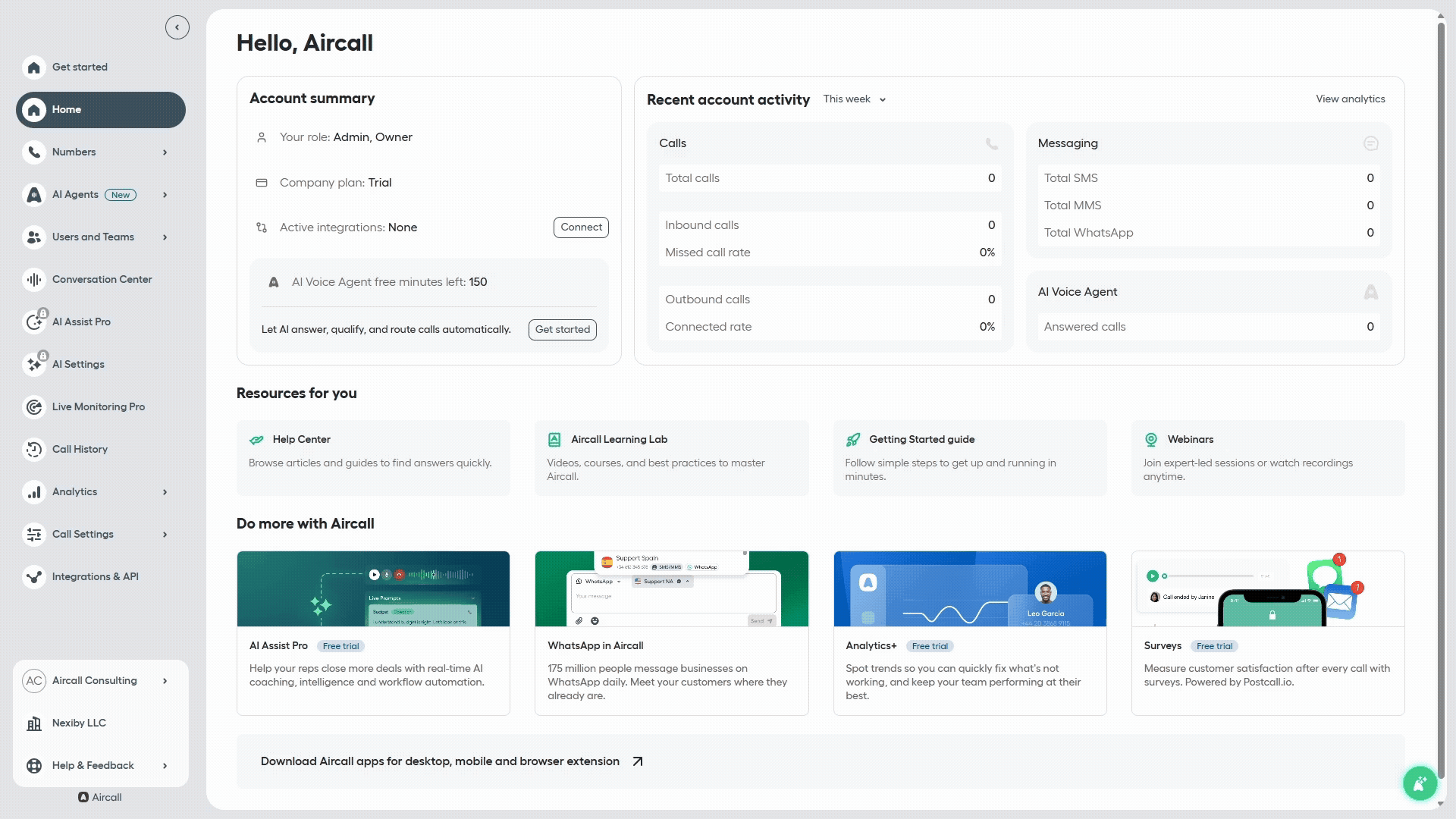Open the AI Assist Pro promo thumbnail
This screenshot has width=1456, height=819.
[x=373, y=588]
